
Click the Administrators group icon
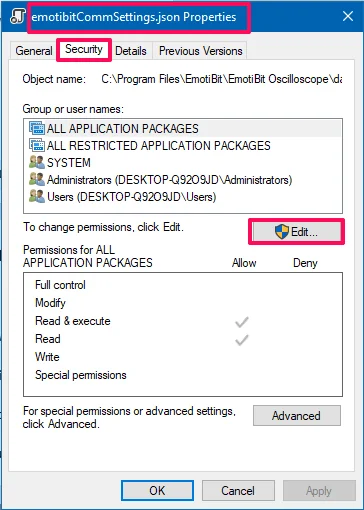click(x=37, y=180)
